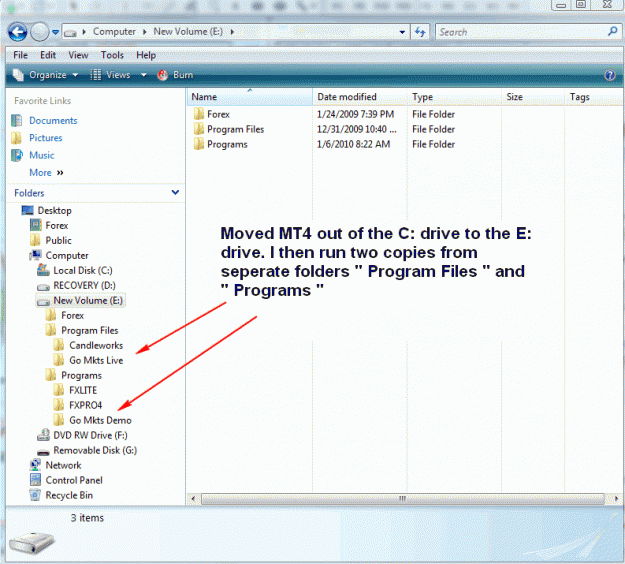Focus the Search input box
The width and height of the screenshot is (625, 564).
(x=522, y=32)
